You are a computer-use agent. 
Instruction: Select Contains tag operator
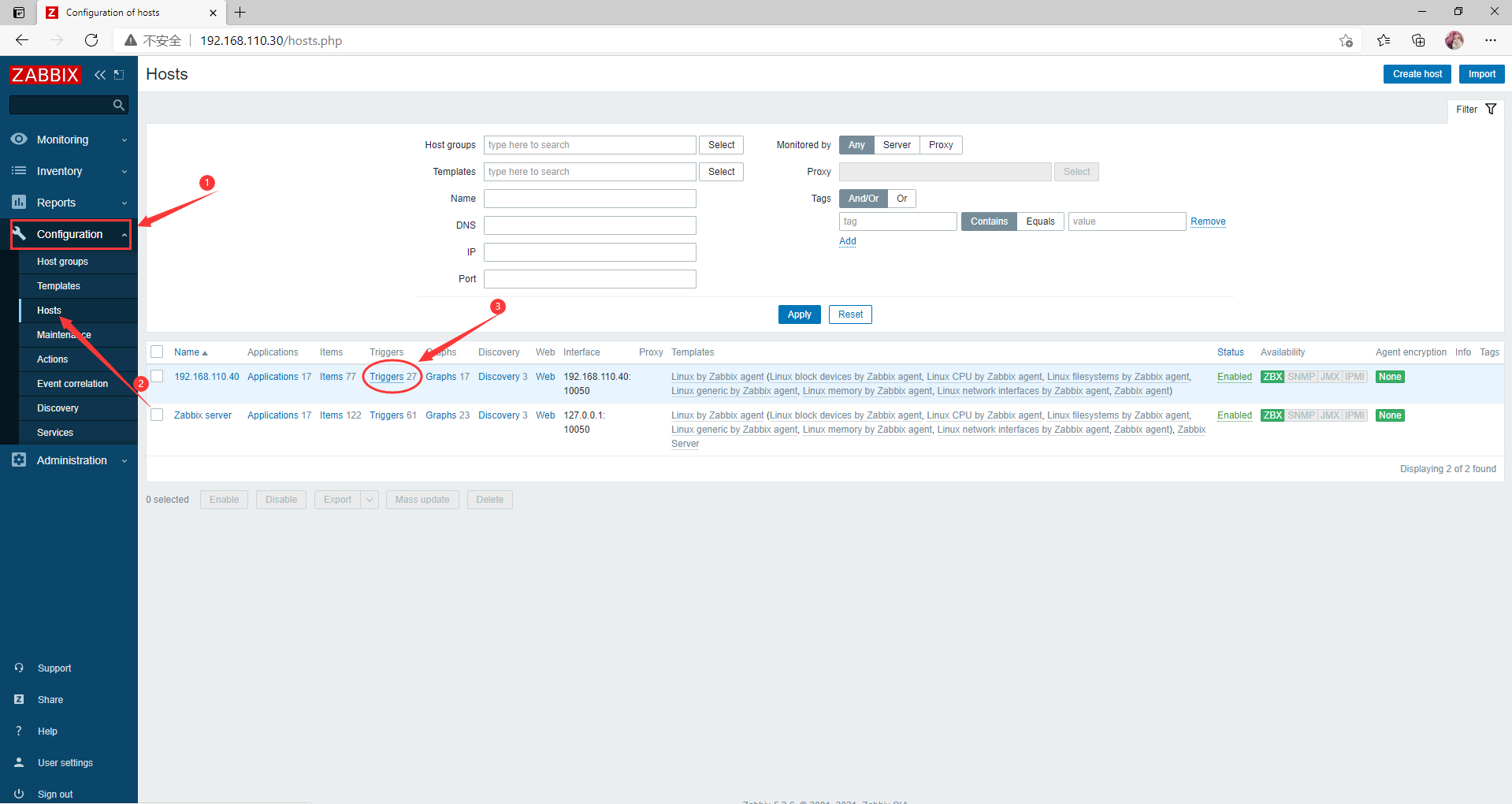[989, 221]
